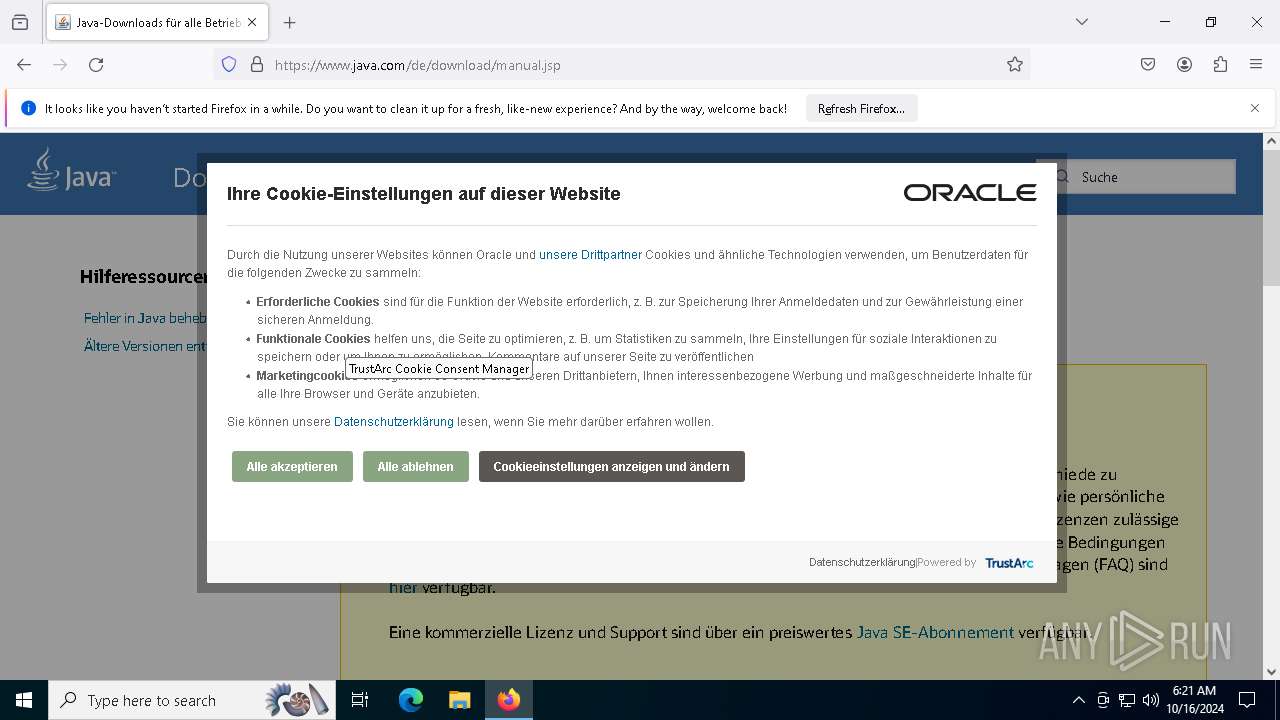The width and height of the screenshot is (1280, 720).
Task: Open volume control tray icon
Action: tap(1151, 700)
